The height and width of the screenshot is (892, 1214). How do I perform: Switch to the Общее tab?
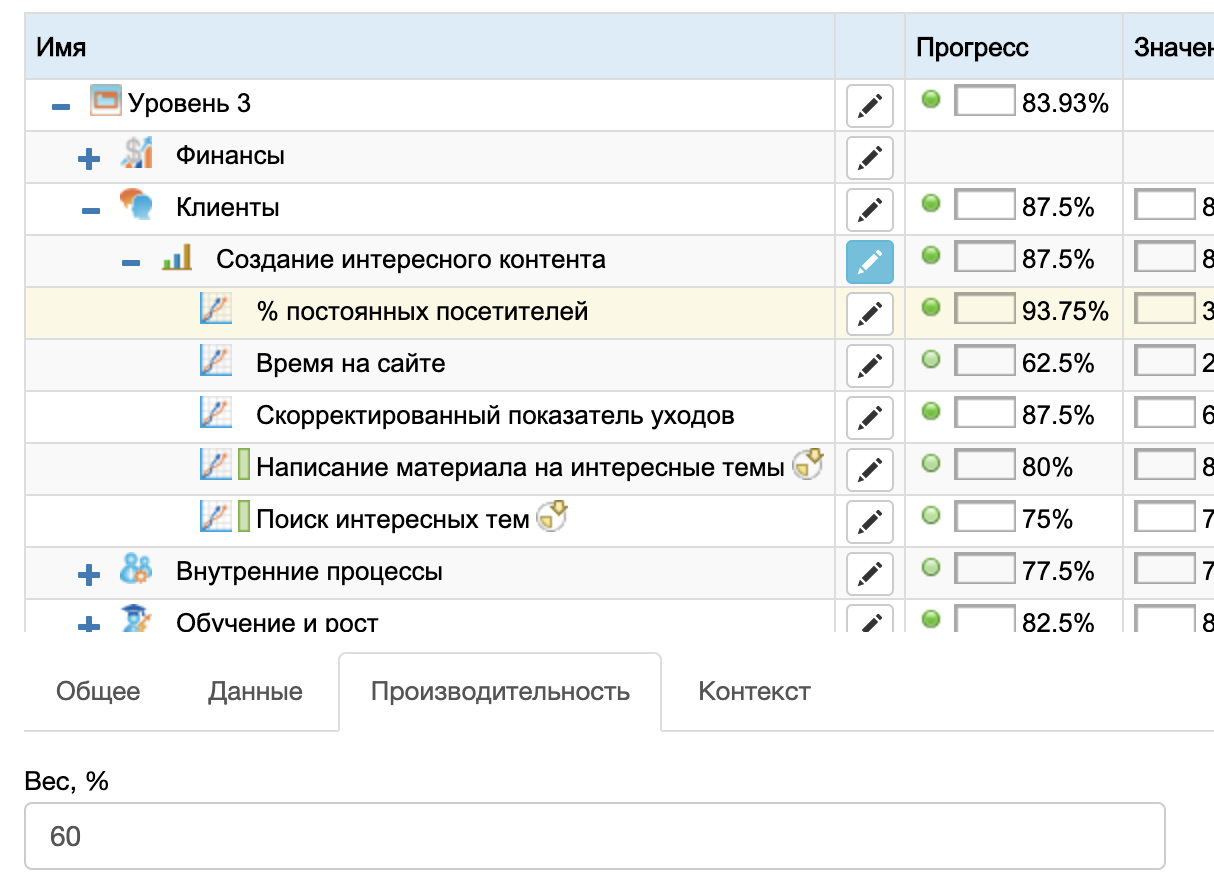[x=98, y=692]
